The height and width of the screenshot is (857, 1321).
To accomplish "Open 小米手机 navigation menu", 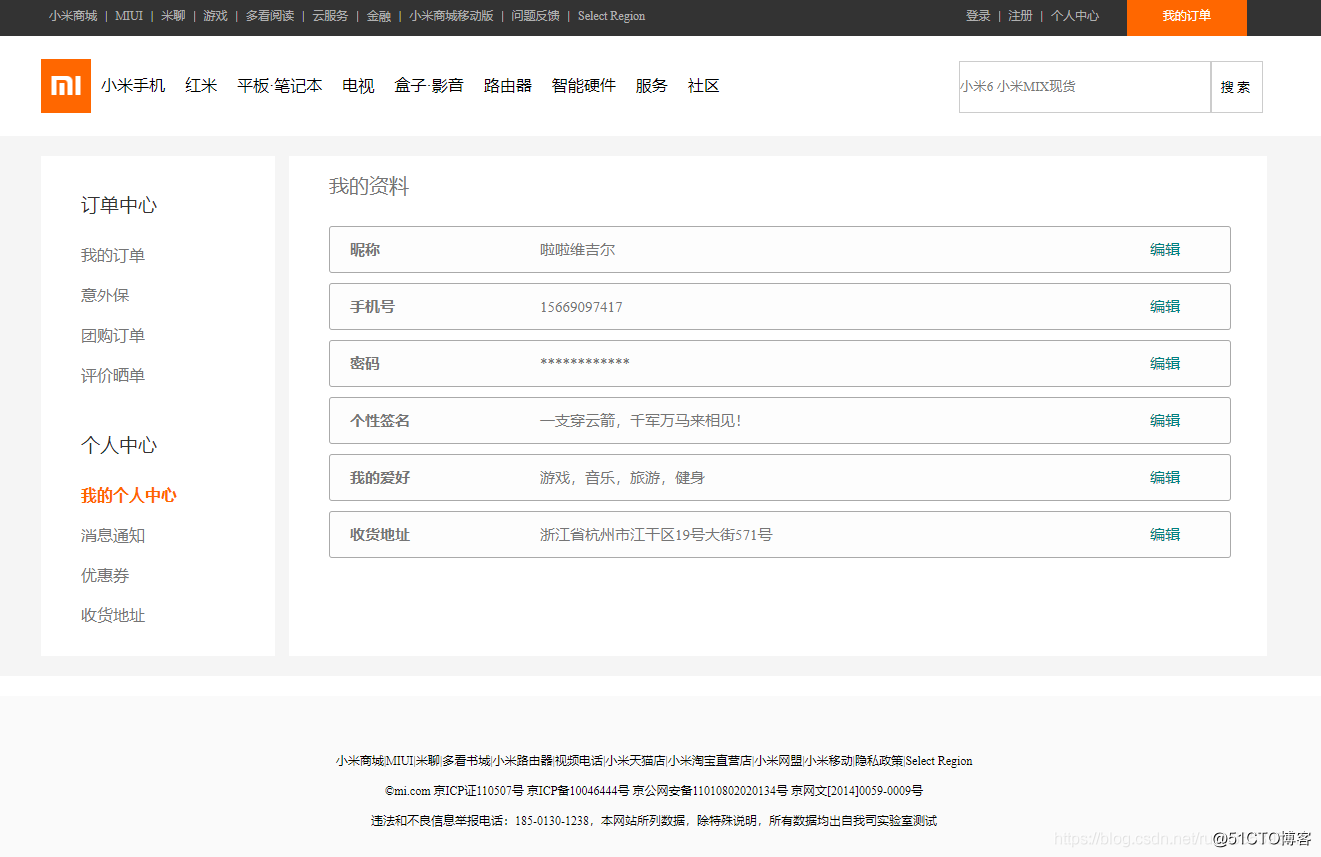I will 133,86.
